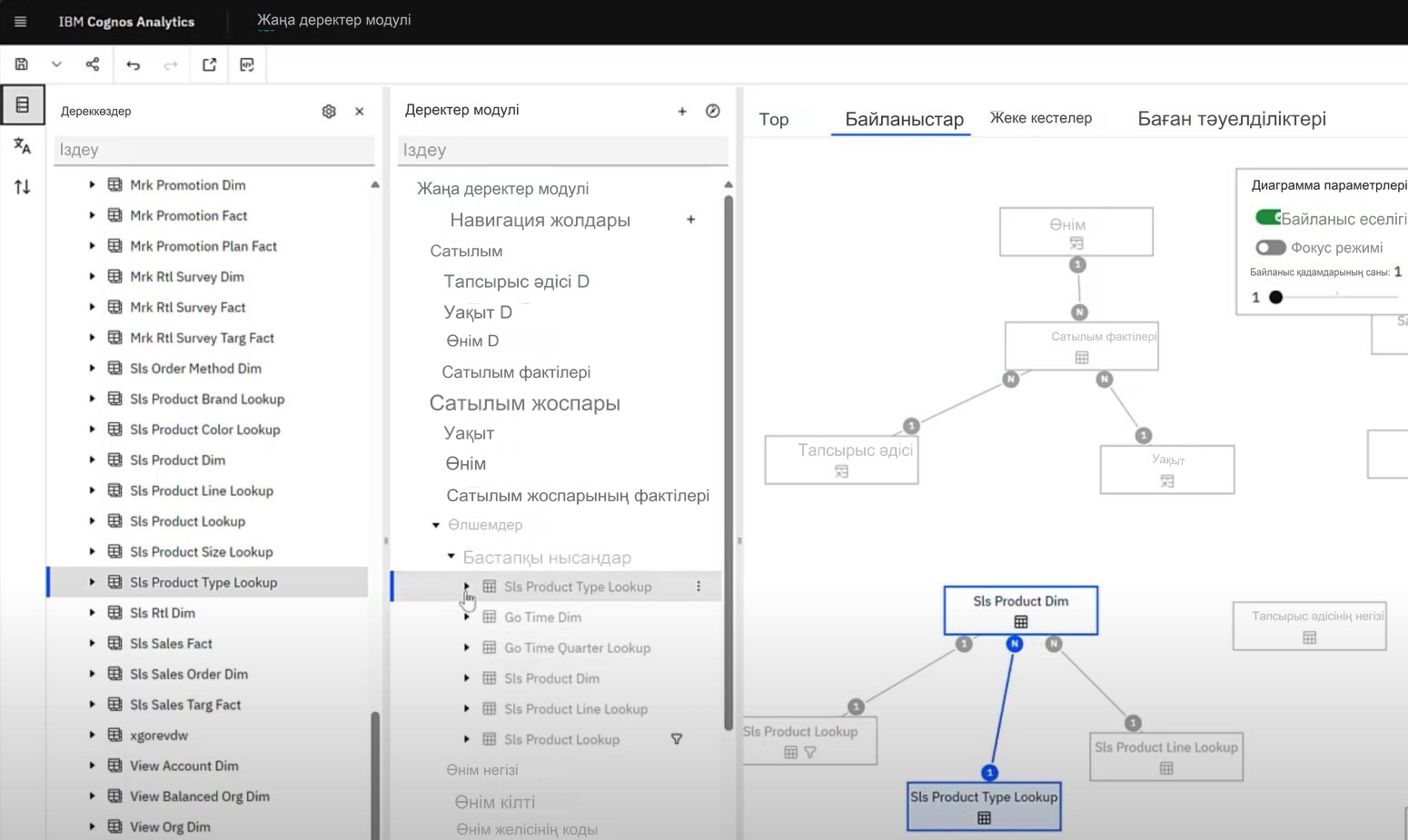Click the Sls Product Line Lookup diagram node

[x=1166, y=756]
